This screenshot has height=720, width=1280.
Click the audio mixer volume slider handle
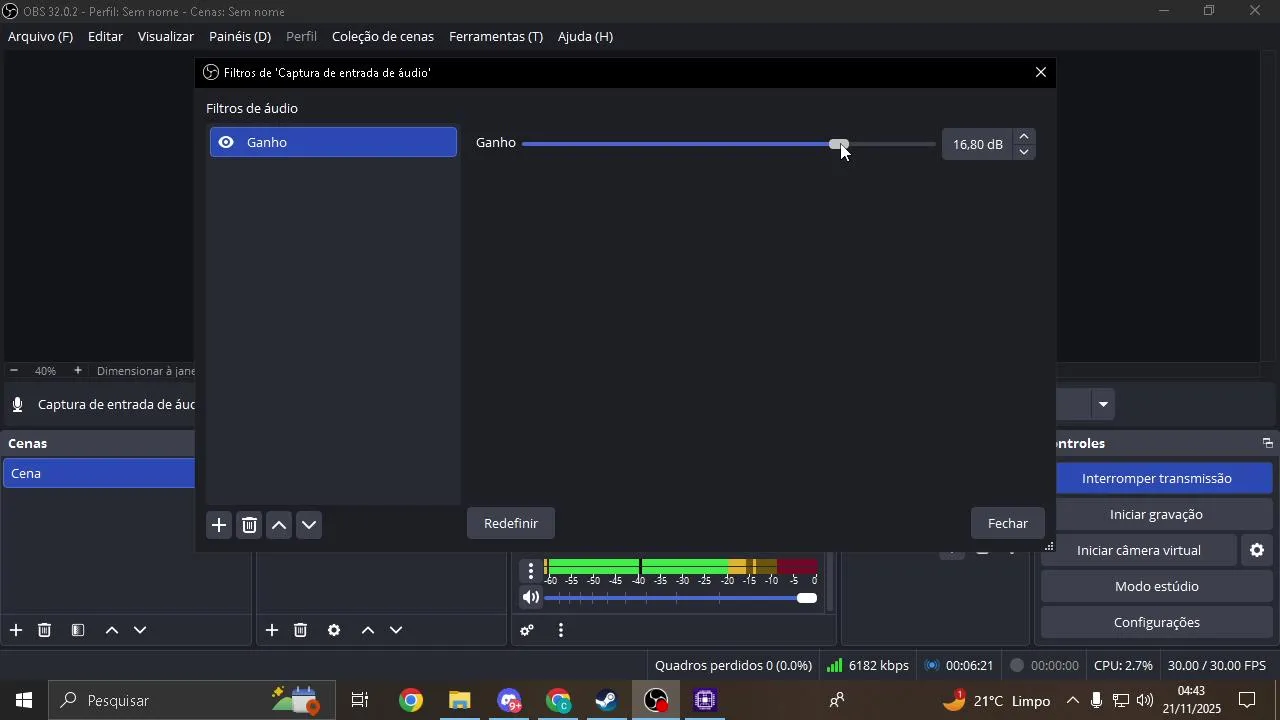pyautogui.click(x=807, y=598)
